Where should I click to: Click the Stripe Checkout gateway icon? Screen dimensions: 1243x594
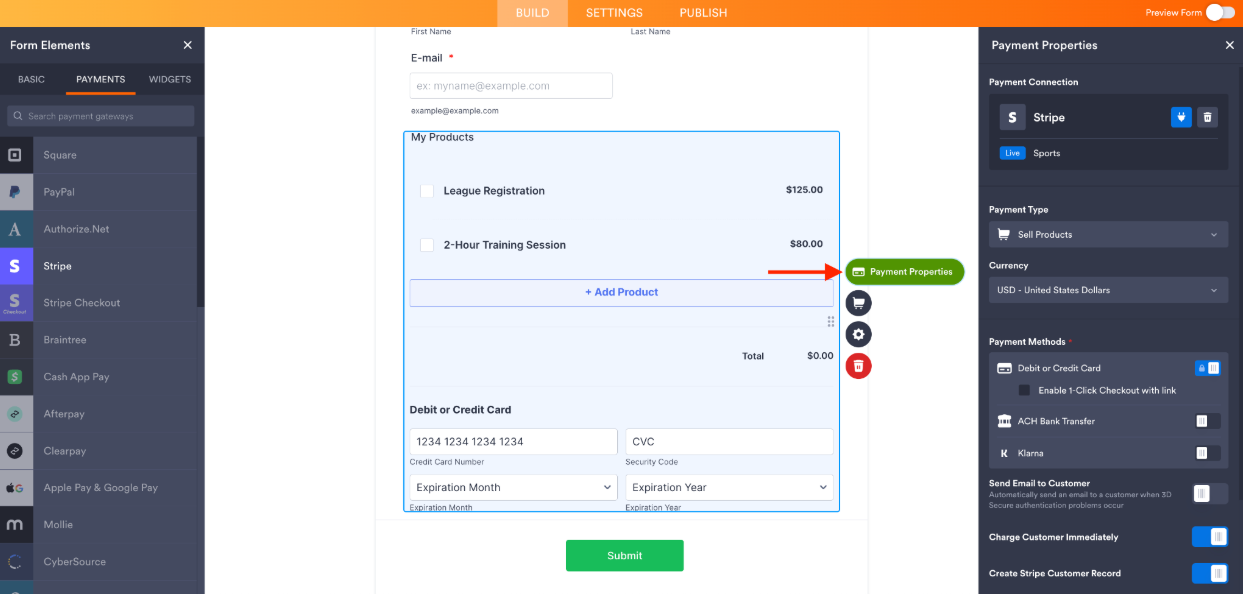tap(15, 303)
